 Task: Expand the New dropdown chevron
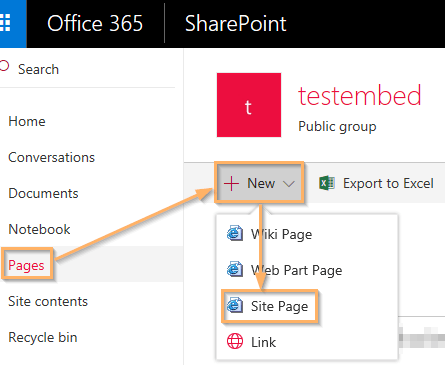288,184
